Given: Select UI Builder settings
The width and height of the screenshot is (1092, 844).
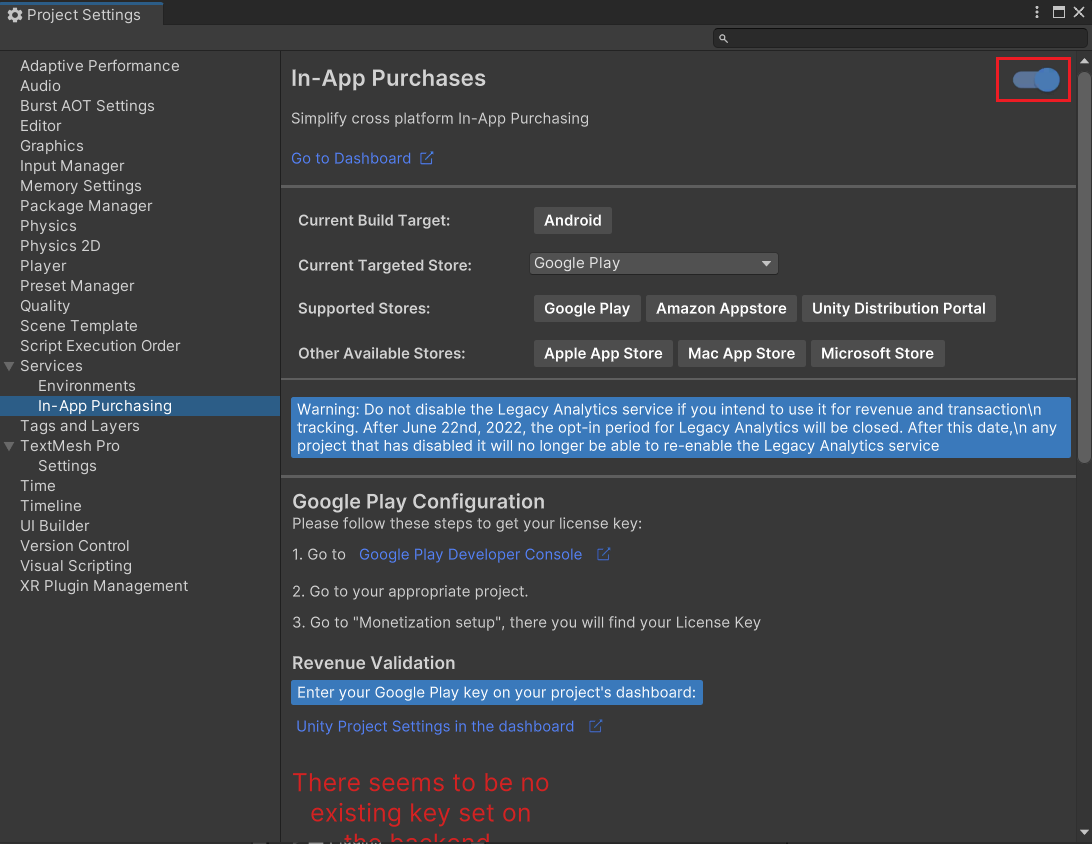Looking at the screenshot, I should [x=54, y=526].
